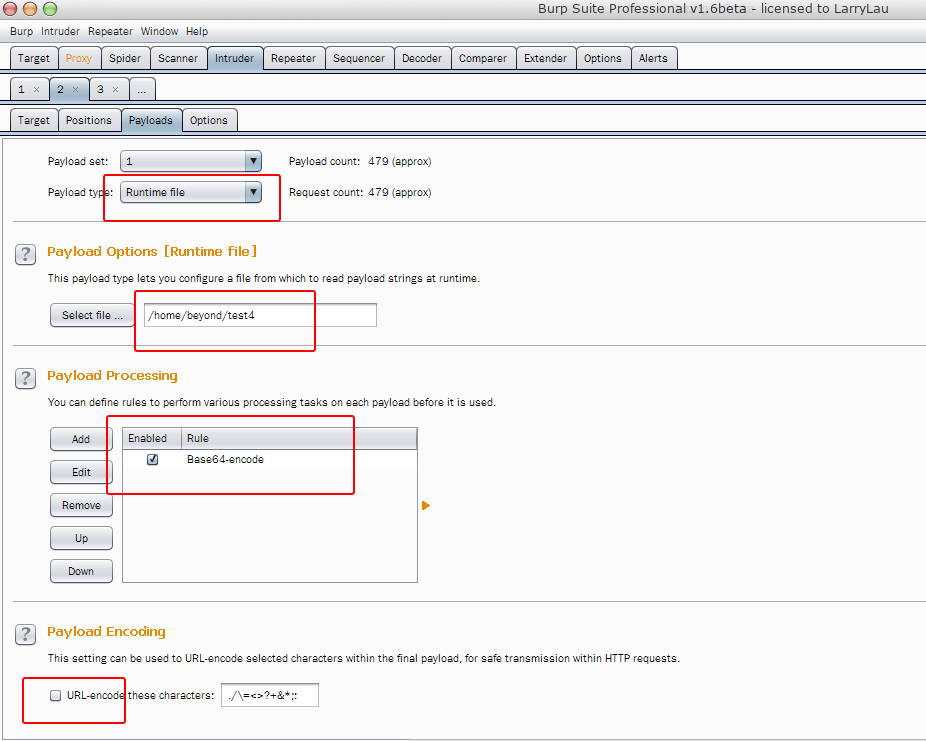The image size is (926, 741).
Task: Switch to the Extender tab
Action: point(546,58)
